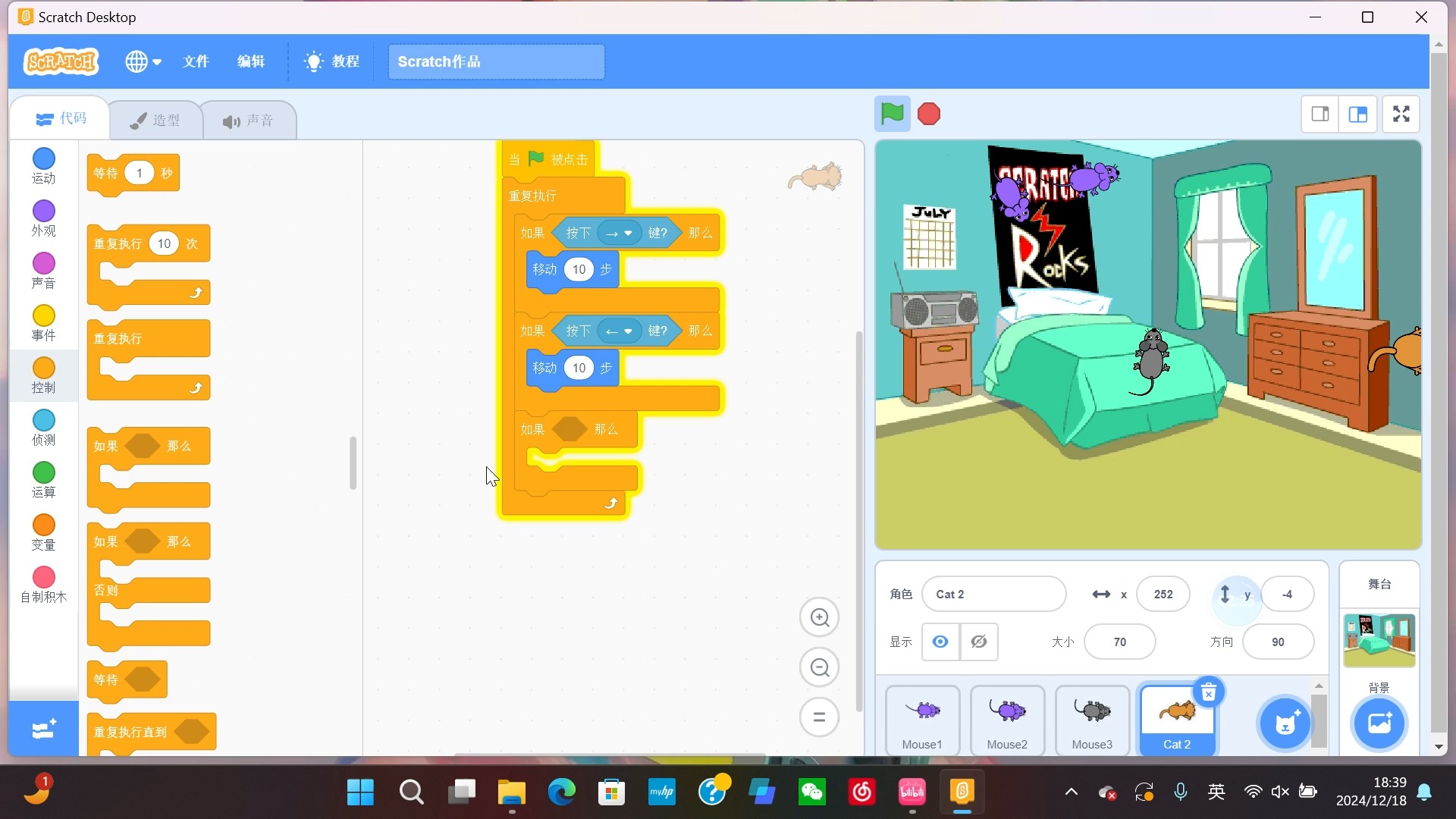Hide the sprite with the crossed-eye icon
This screenshot has width=1456, height=819.
(979, 642)
